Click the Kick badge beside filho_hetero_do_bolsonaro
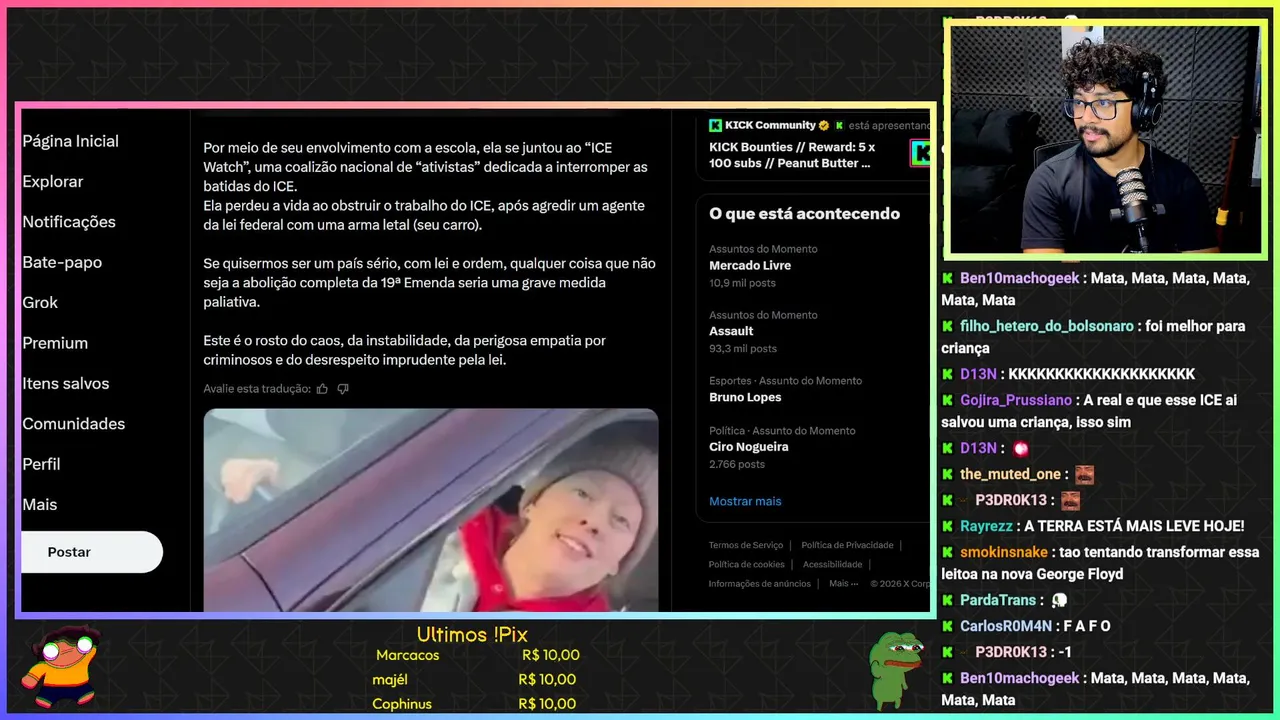This screenshot has width=1280, height=720. point(947,326)
